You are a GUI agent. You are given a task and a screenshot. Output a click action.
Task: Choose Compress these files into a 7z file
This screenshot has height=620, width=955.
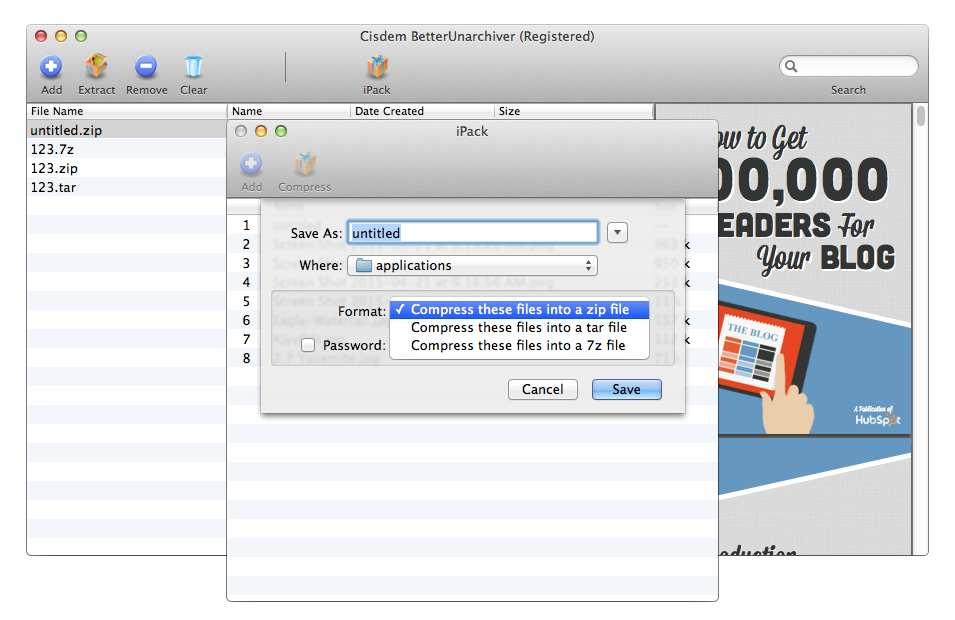pyautogui.click(x=520, y=345)
